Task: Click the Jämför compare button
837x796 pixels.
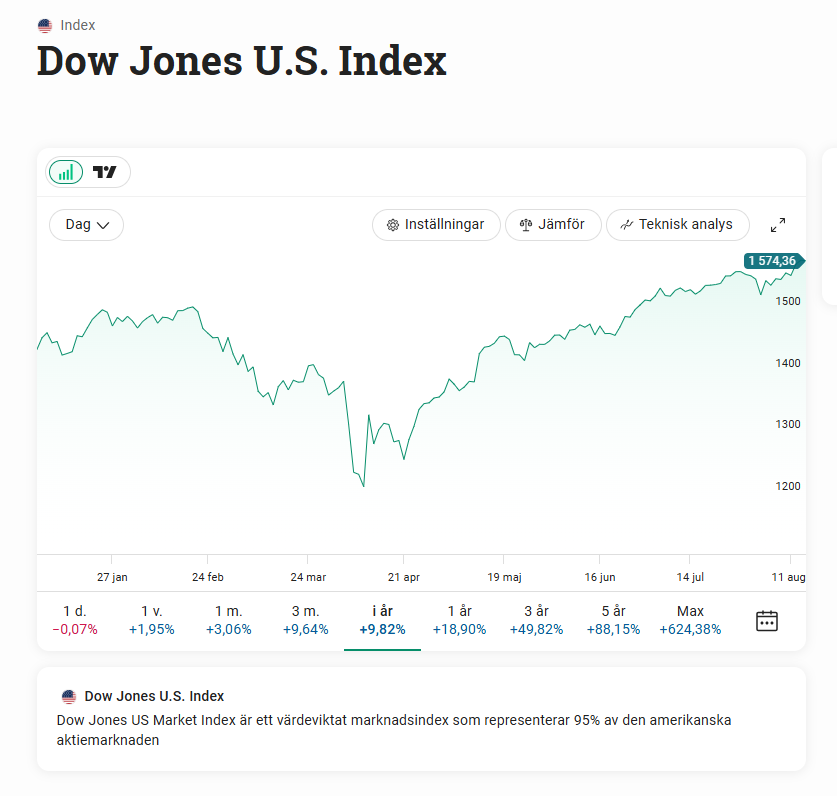Action: (x=552, y=225)
